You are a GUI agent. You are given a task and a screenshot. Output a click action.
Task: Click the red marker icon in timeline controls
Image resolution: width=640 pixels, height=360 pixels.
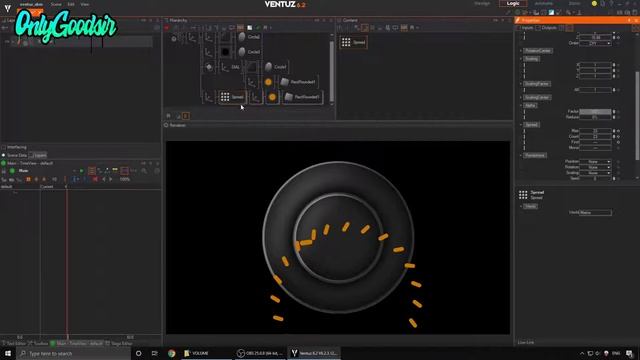click(95, 179)
